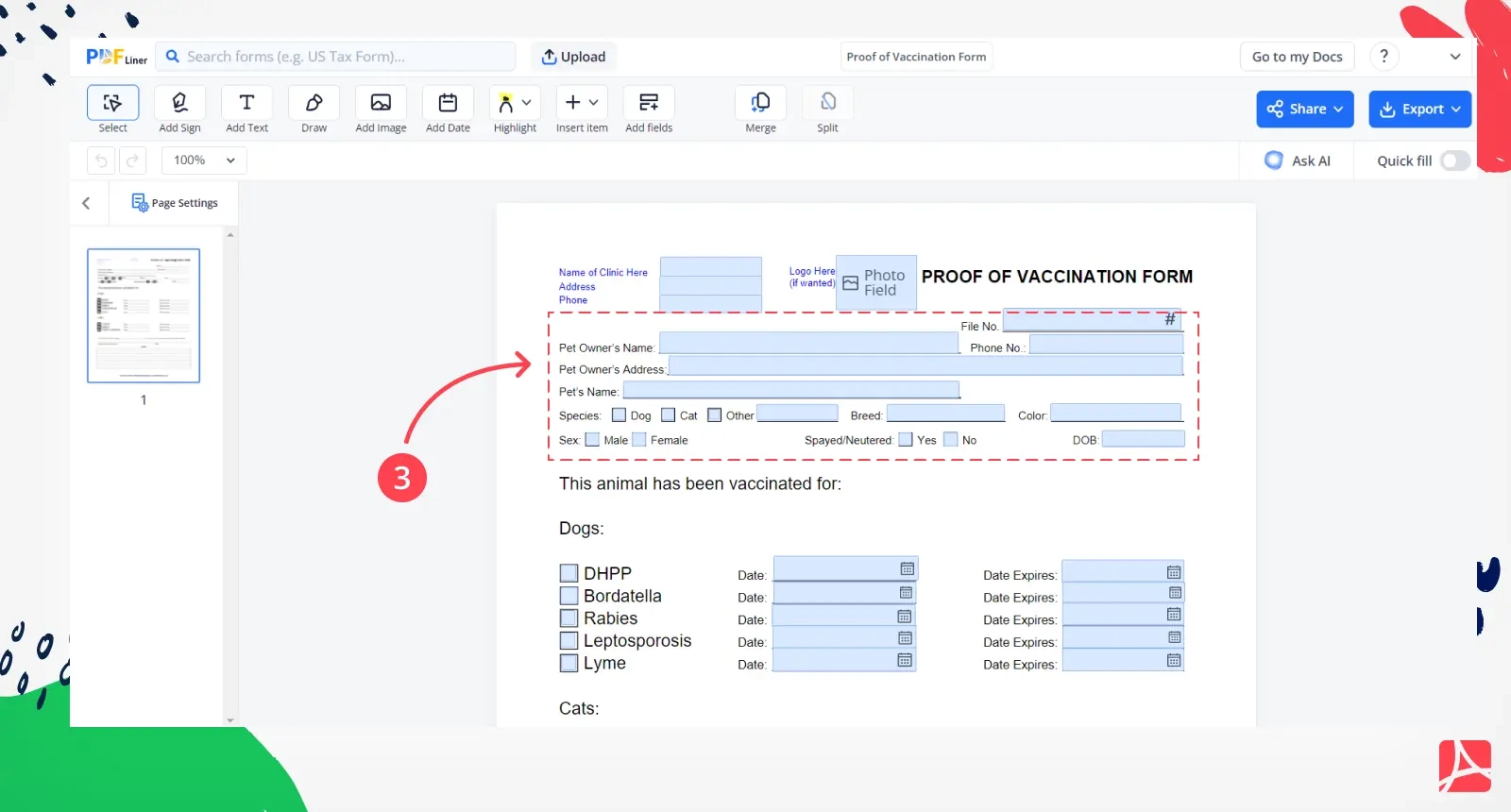This screenshot has height=812, width=1511.
Task: Toggle the Quick fill switch
Action: [1455, 161]
